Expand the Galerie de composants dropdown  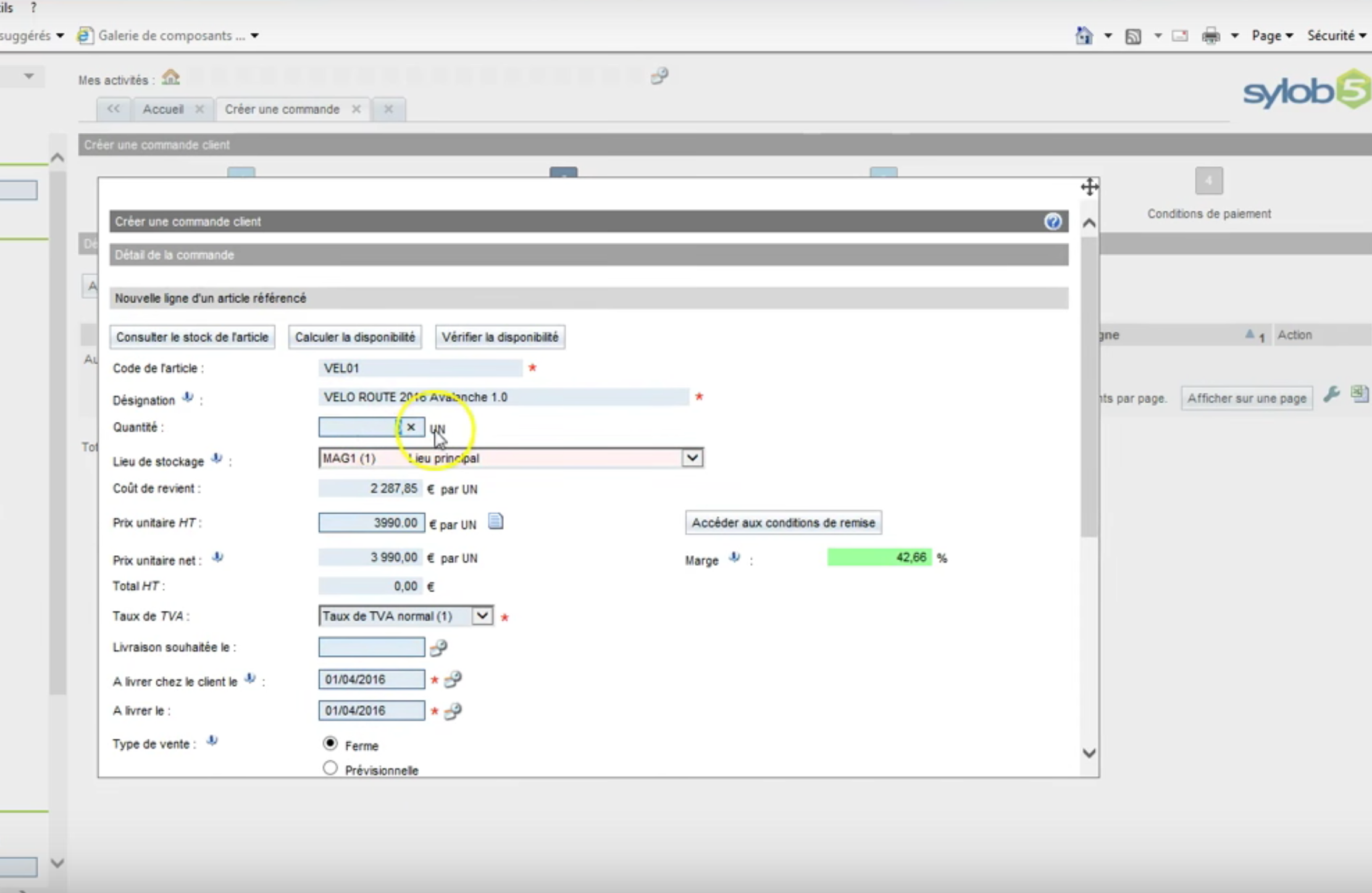coord(254,36)
